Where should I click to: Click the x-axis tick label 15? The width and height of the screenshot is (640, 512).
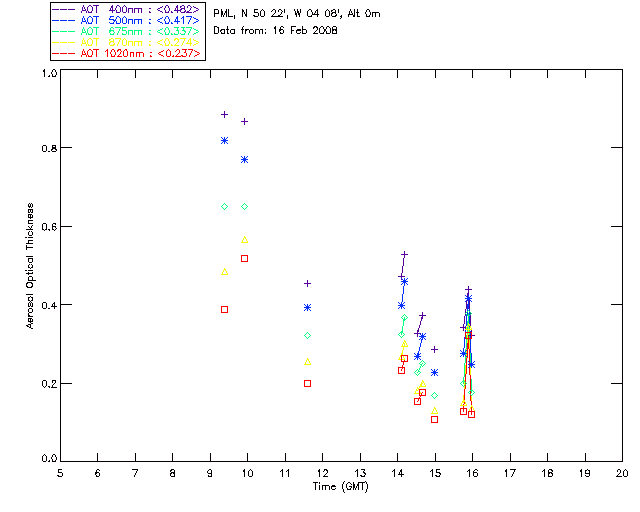point(435,473)
